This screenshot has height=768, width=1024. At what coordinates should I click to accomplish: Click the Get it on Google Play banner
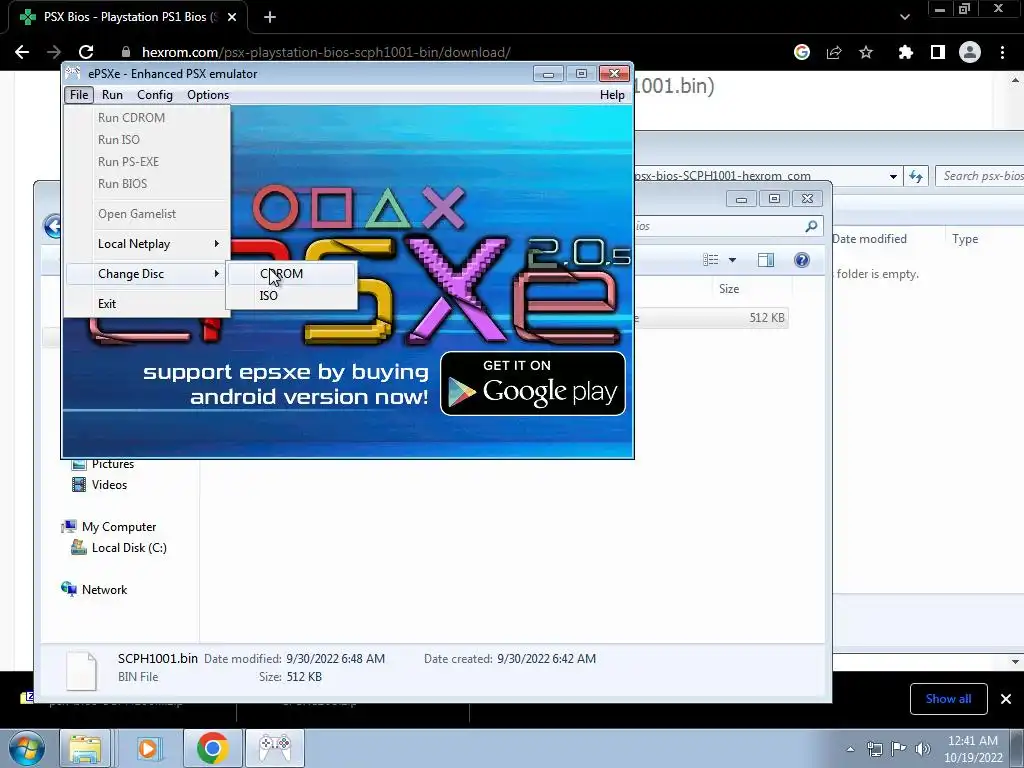pyautogui.click(x=533, y=384)
